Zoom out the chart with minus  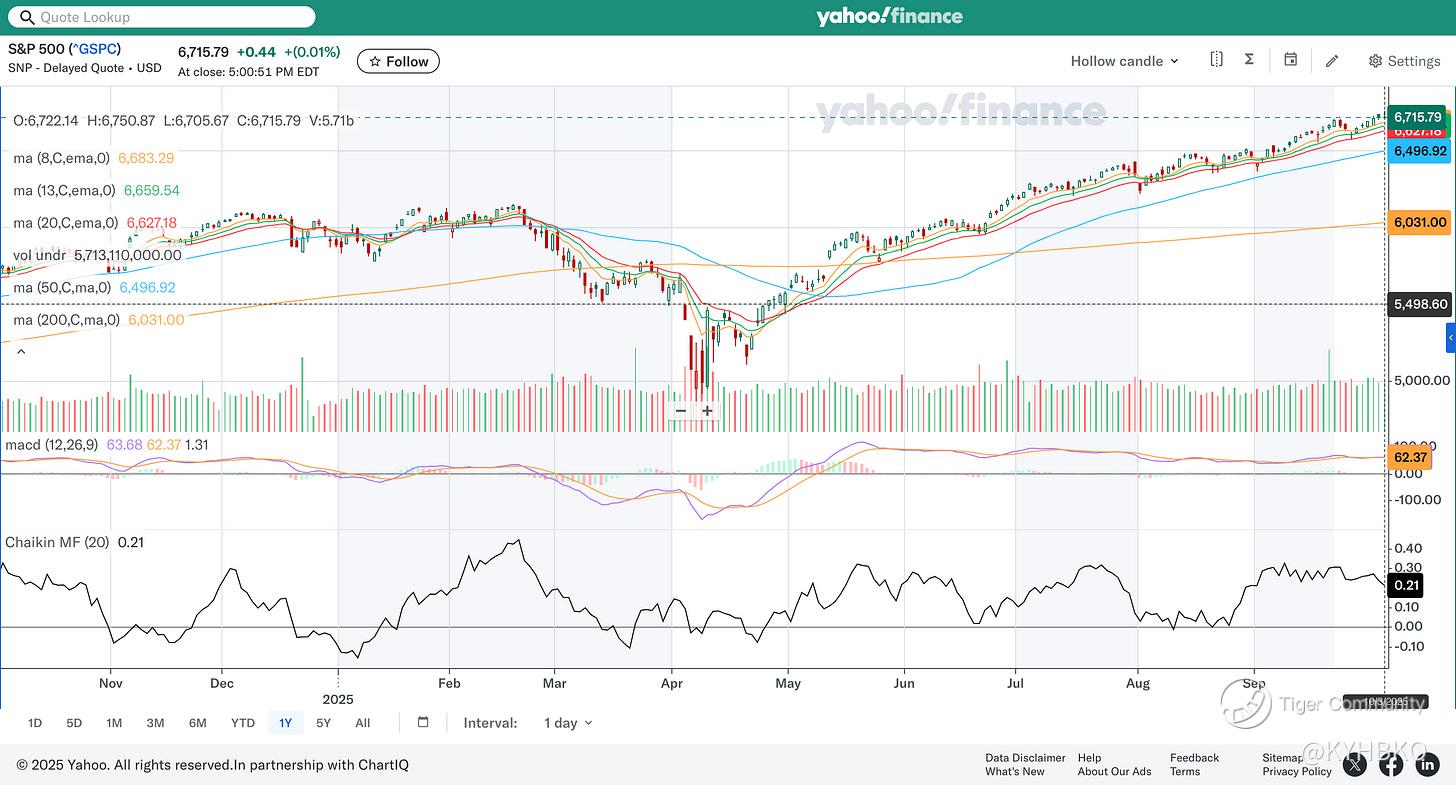(681, 411)
